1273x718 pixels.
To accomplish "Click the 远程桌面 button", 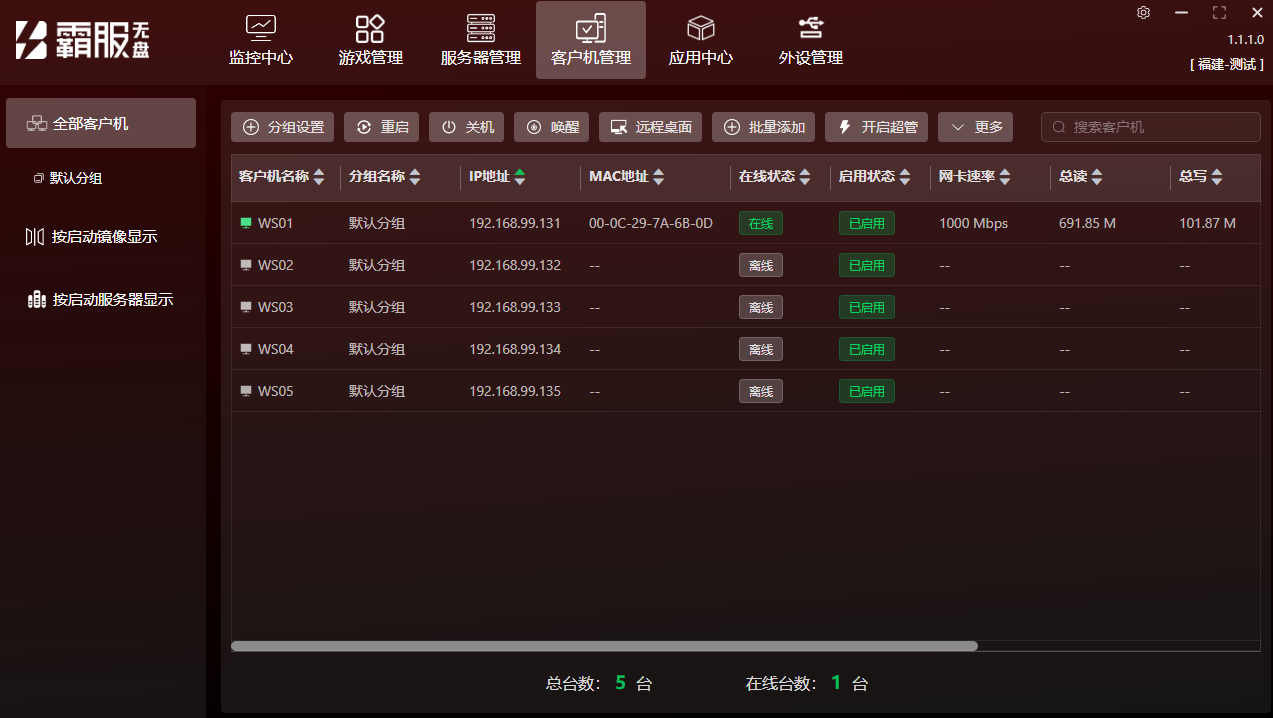I will 651,127.
